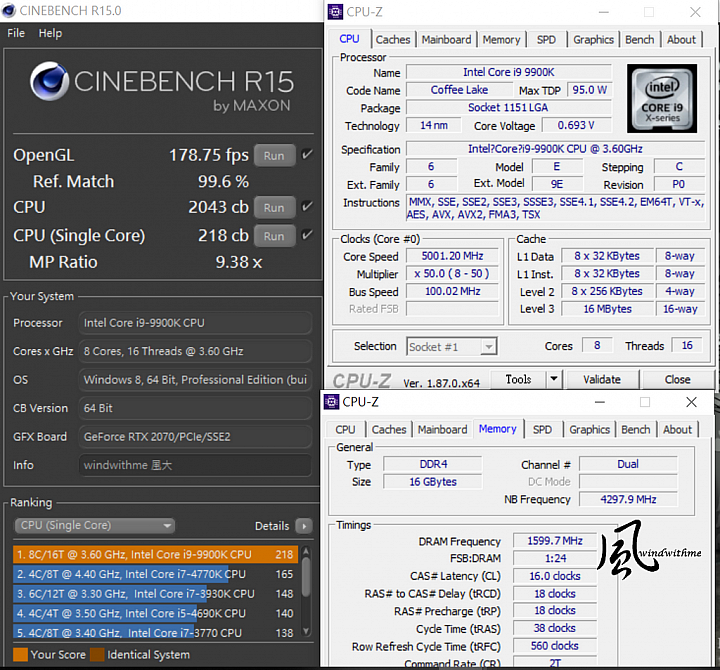This screenshot has width=720, height=670.
Task: Switch to About tab in upper CPU-Z window
Action: pyautogui.click(x=681, y=39)
